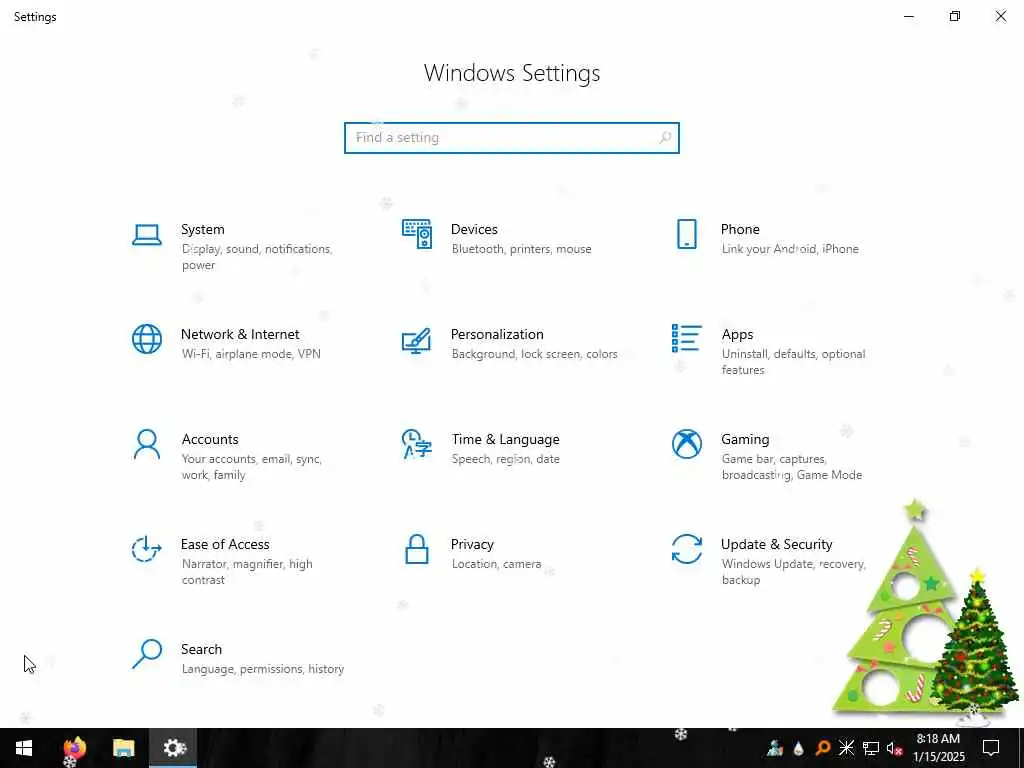This screenshot has height=768, width=1024.
Task: Open the Search magnifier category icon
Action: coord(147,654)
